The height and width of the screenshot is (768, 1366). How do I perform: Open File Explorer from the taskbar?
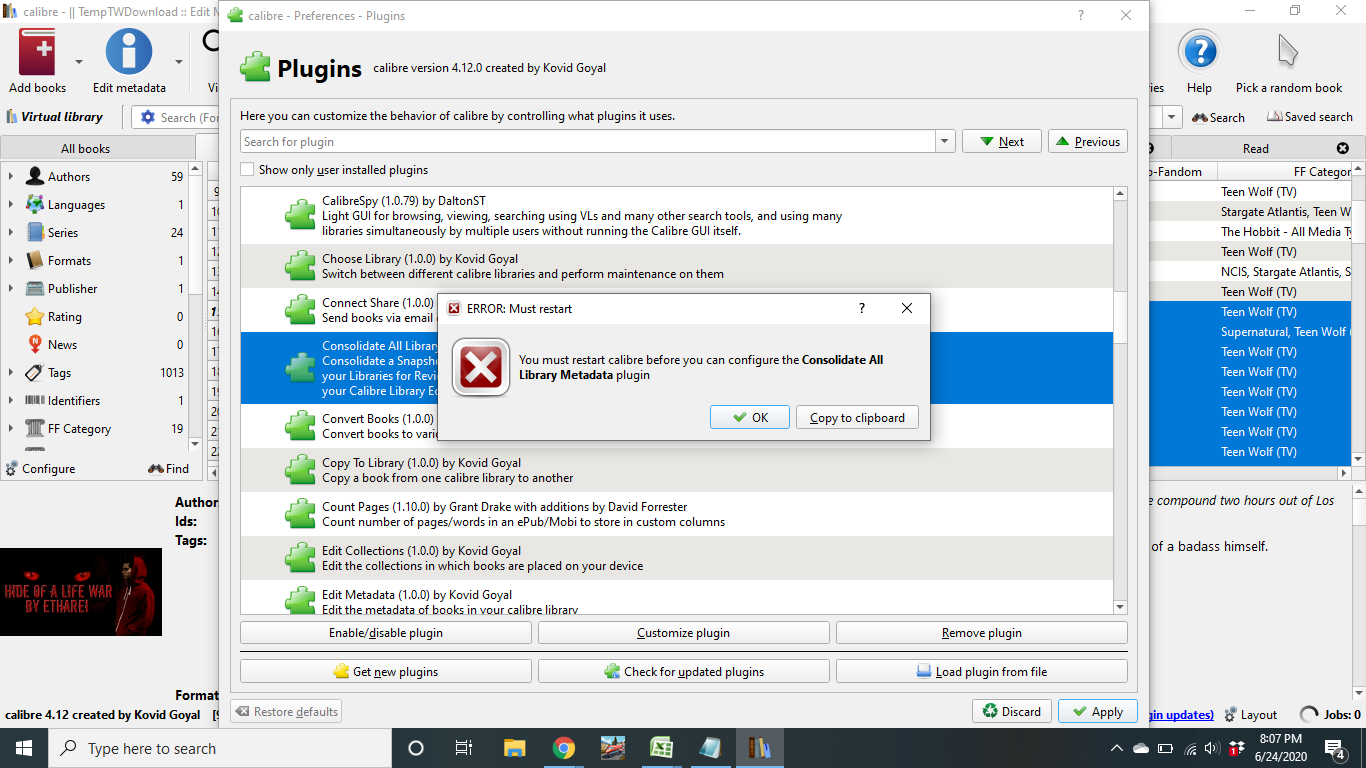pos(514,748)
